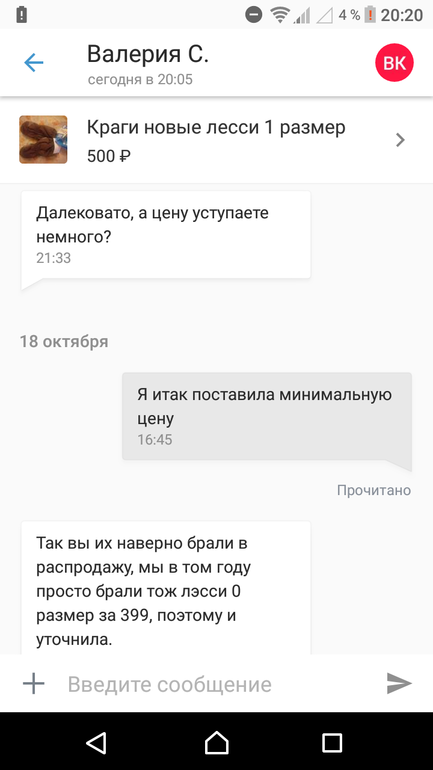The width and height of the screenshot is (433, 770).
Task: Tap the do-not-disturb status icon
Action: click(253, 15)
